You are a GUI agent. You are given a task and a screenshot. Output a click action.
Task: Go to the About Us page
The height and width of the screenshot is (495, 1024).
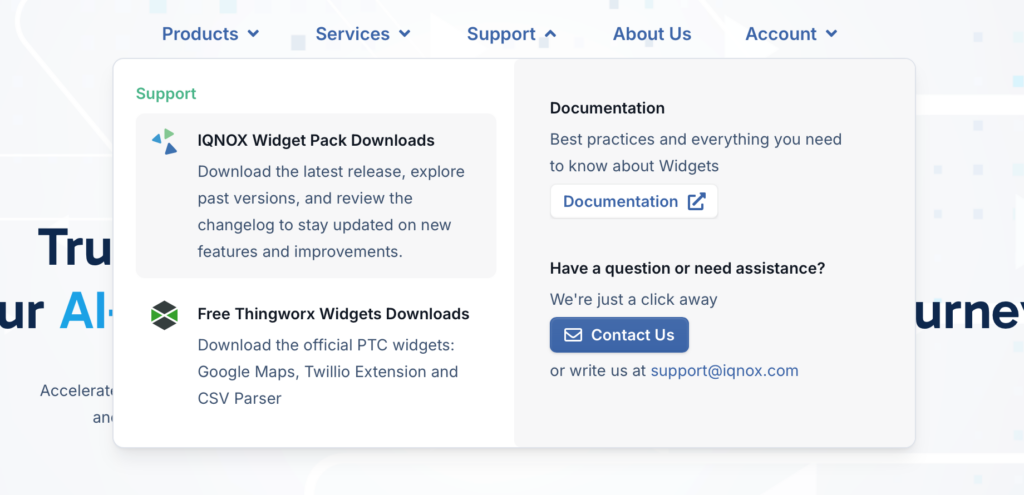coord(652,34)
